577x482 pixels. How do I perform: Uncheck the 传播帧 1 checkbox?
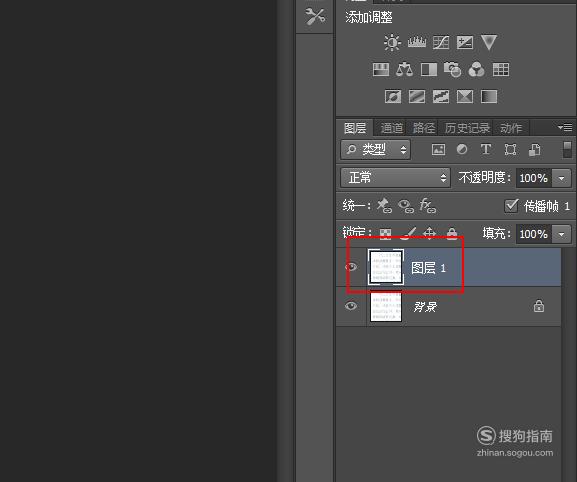pos(511,205)
